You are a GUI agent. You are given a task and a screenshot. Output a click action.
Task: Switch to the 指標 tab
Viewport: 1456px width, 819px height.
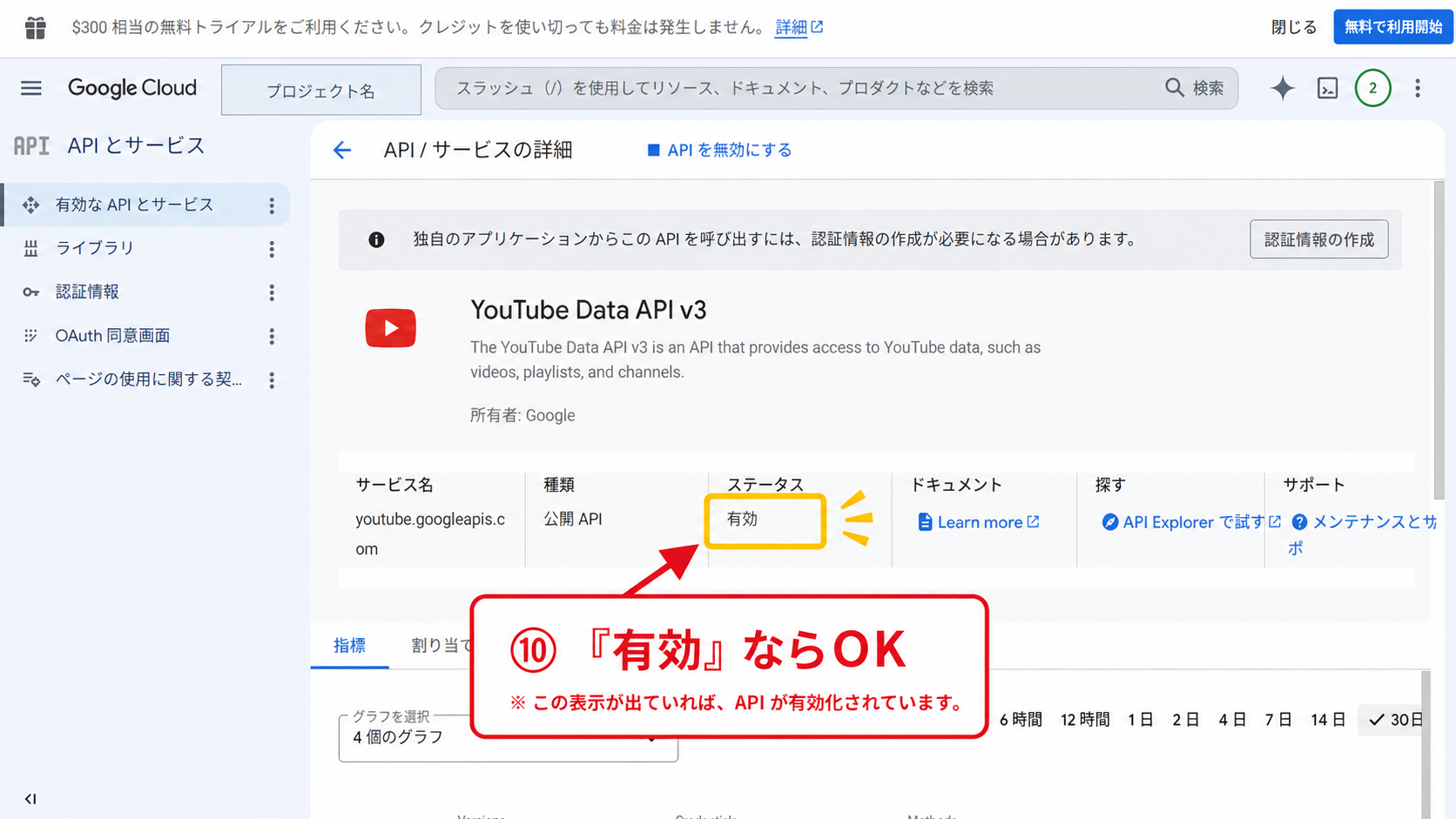coord(349,645)
